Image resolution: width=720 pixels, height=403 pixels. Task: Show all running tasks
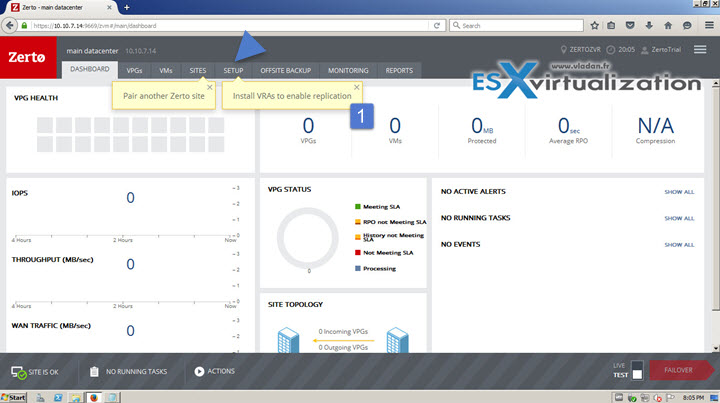679,218
